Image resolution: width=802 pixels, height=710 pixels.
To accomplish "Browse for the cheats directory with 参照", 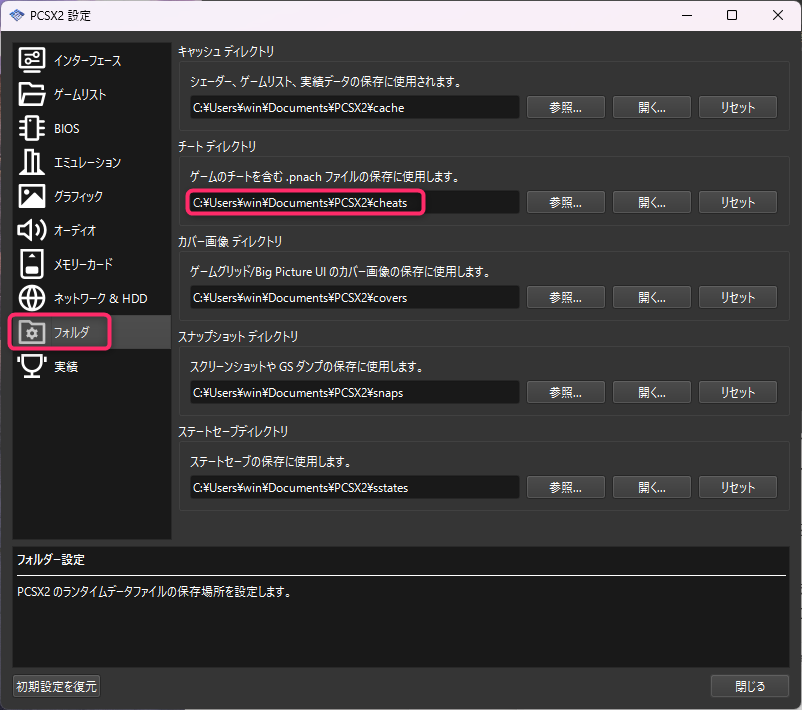I will [x=566, y=203].
